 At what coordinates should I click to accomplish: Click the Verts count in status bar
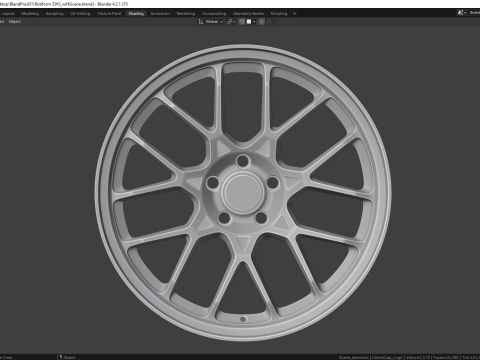point(418,357)
